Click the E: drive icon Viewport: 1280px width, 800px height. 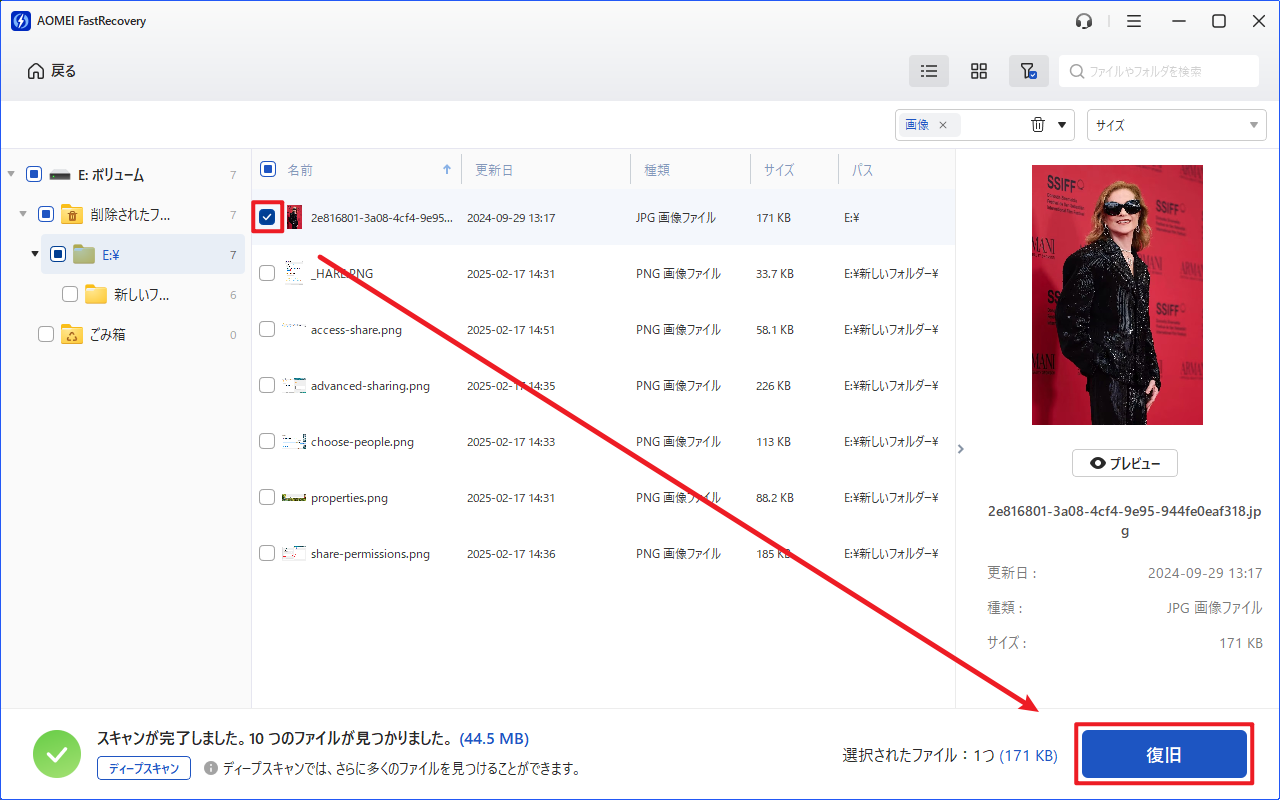tap(59, 174)
